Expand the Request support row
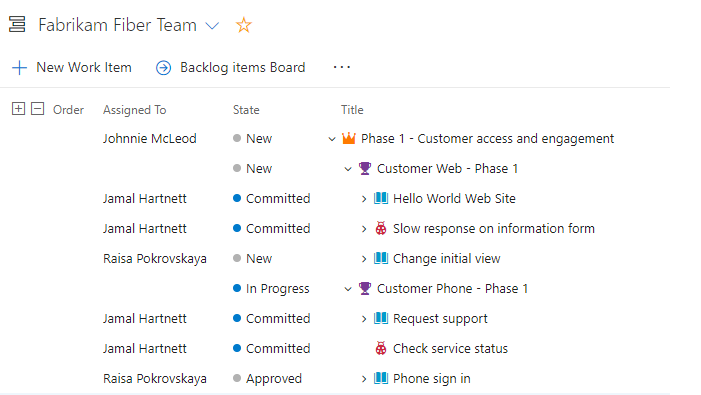 click(364, 319)
